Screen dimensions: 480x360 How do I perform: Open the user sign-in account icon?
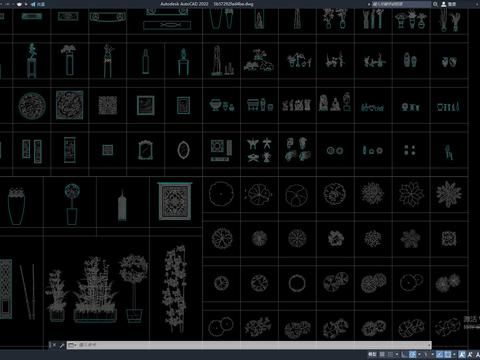[444, 4]
